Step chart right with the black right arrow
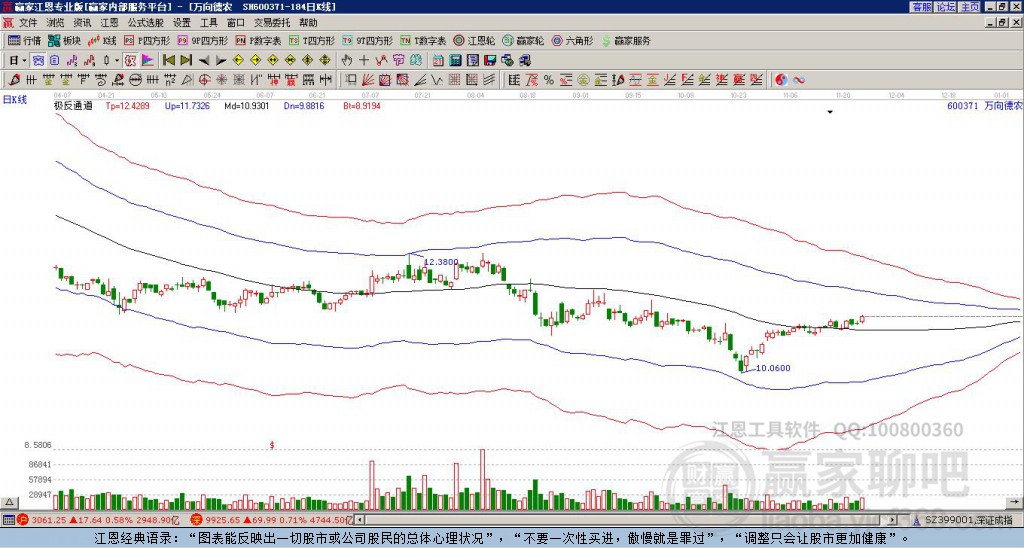Image resolution: width=1024 pixels, height=548 pixels. pos(221,61)
